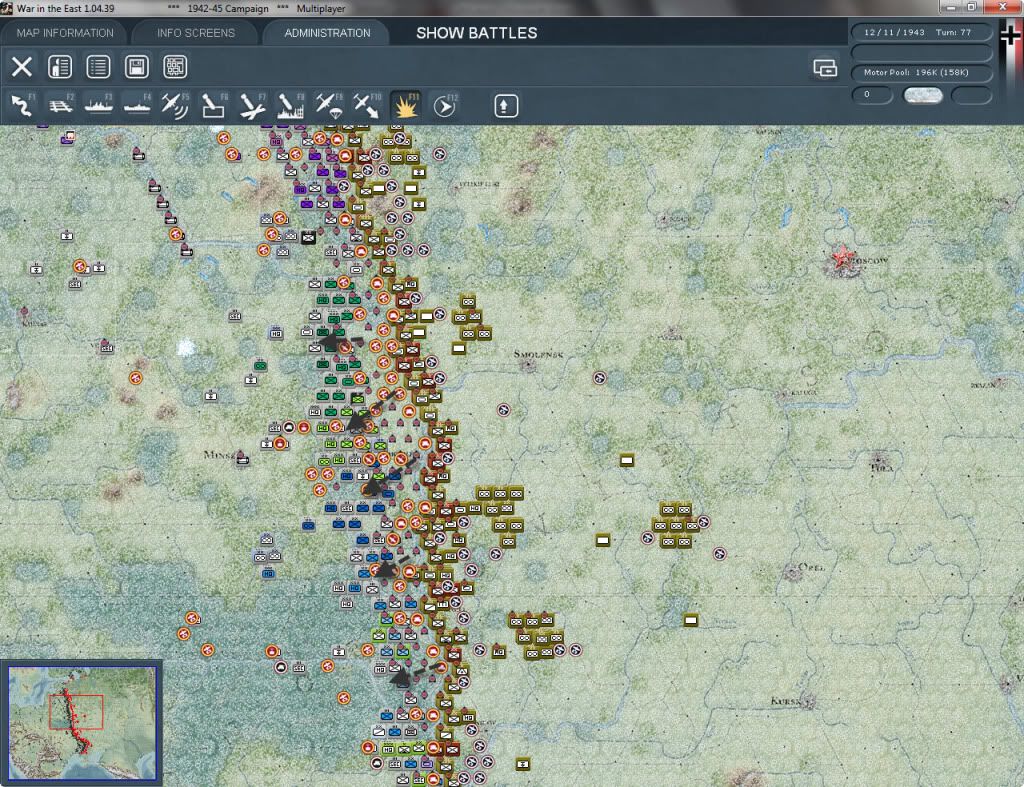
Task: Click the F12 end turn arrow icon
Action: click(445, 106)
